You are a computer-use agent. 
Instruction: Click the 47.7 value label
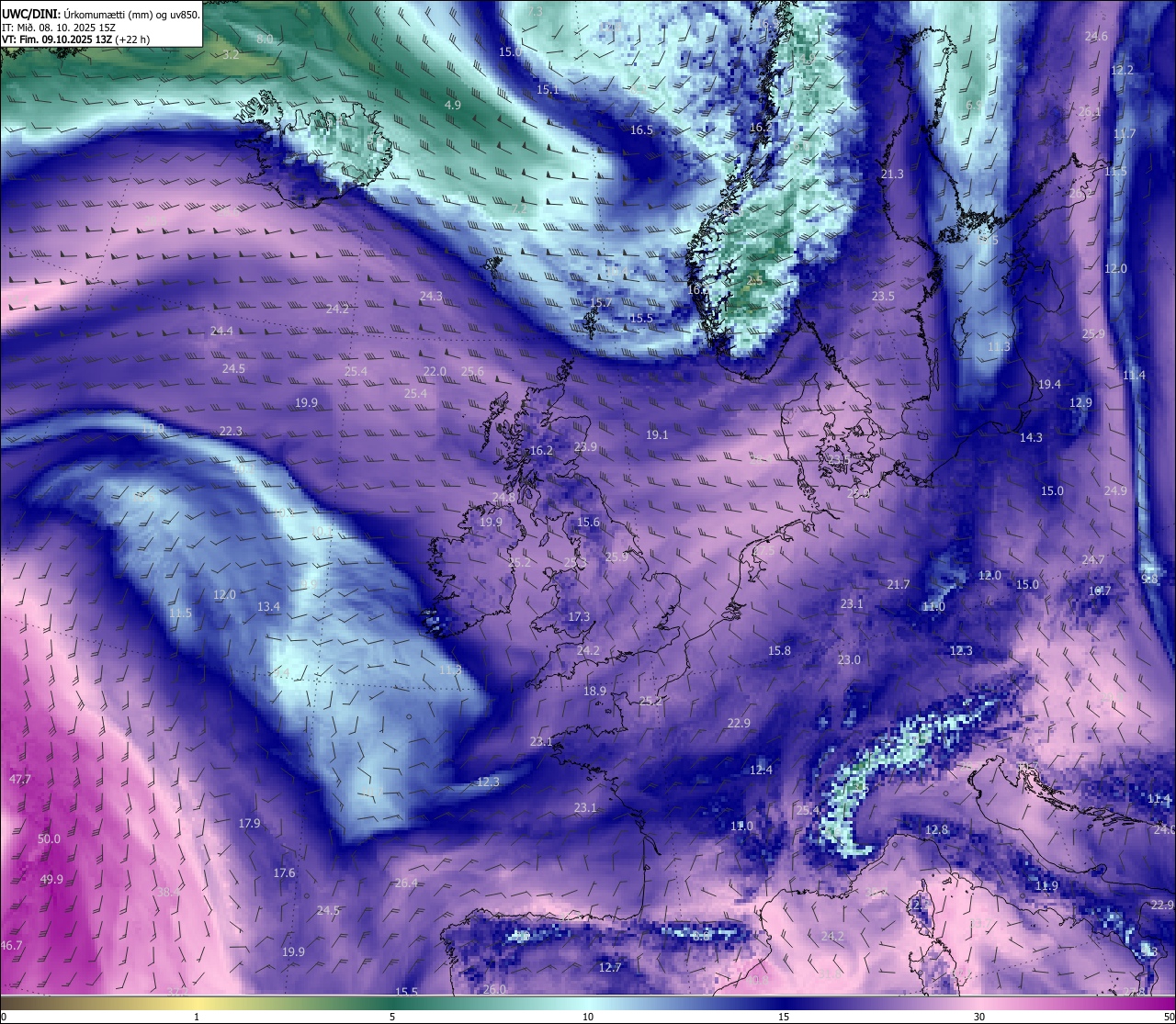coord(20,780)
